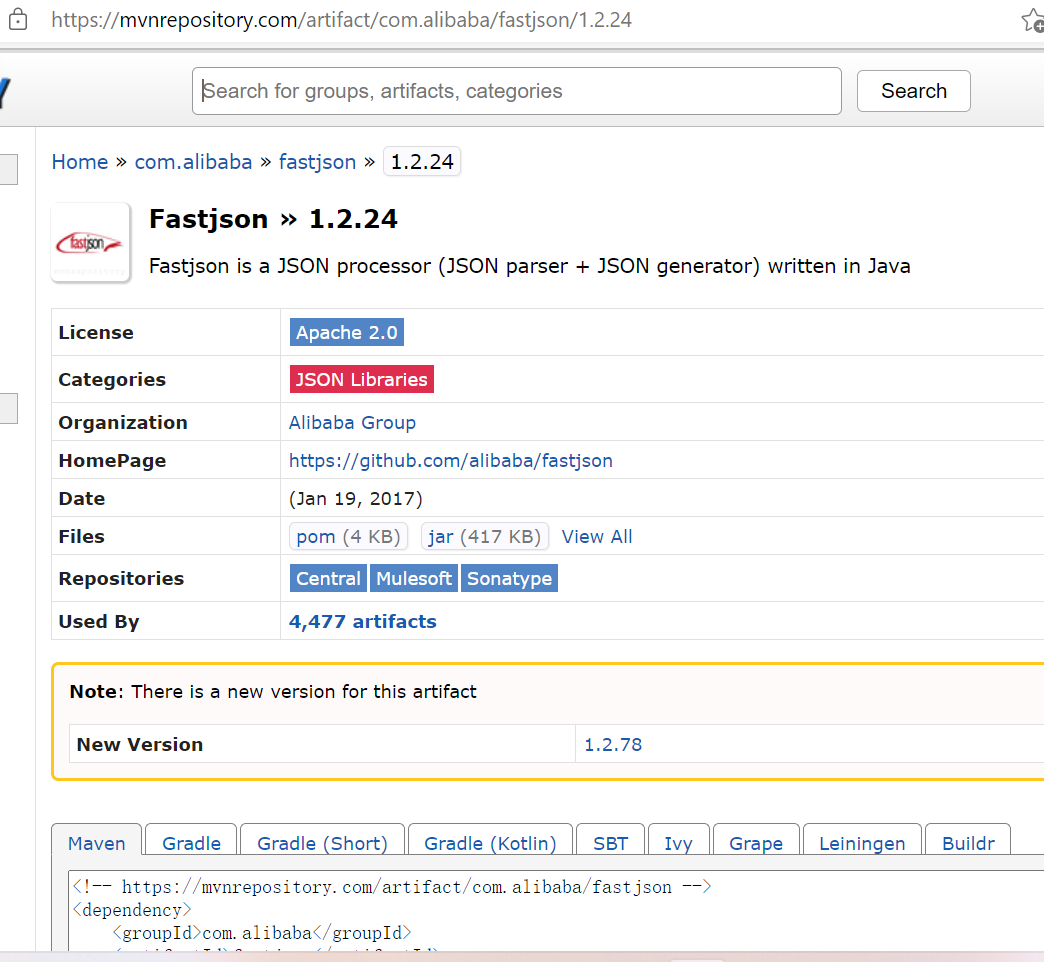This screenshot has width=1044, height=962.
Task: Open fastjson breadcrumb link
Action: point(317,162)
